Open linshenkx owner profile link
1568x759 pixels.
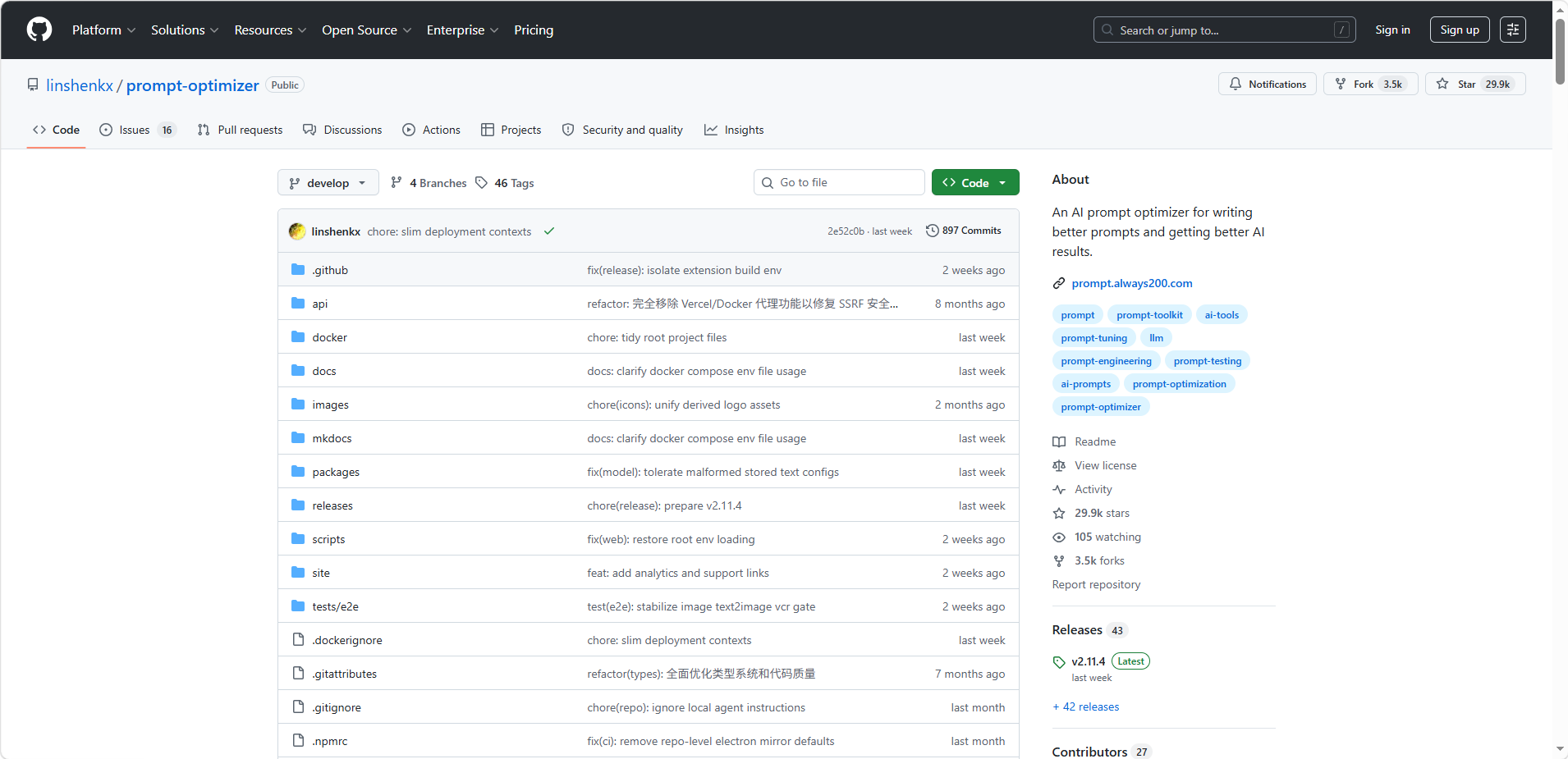click(x=80, y=85)
